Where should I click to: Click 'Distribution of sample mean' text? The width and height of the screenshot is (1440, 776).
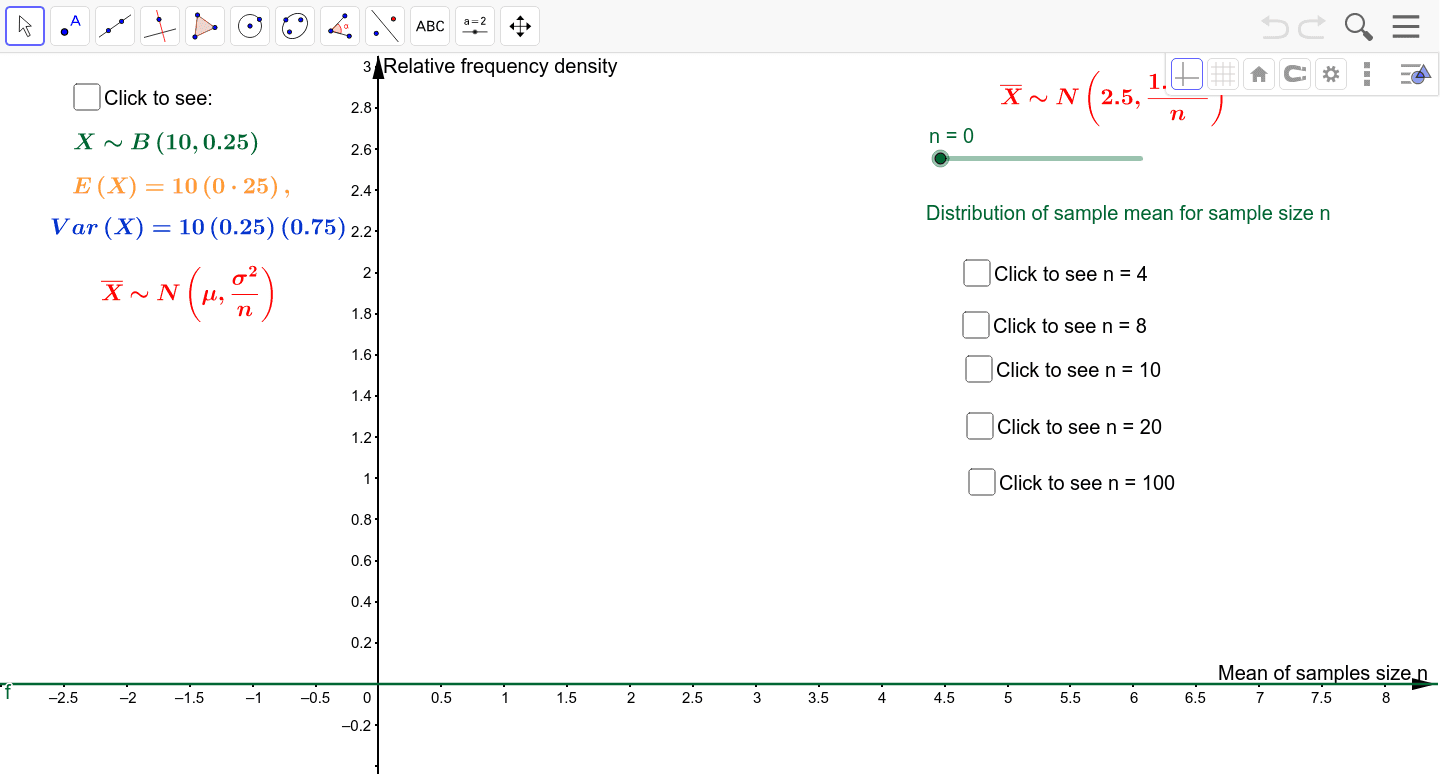tap(1128, 213)
